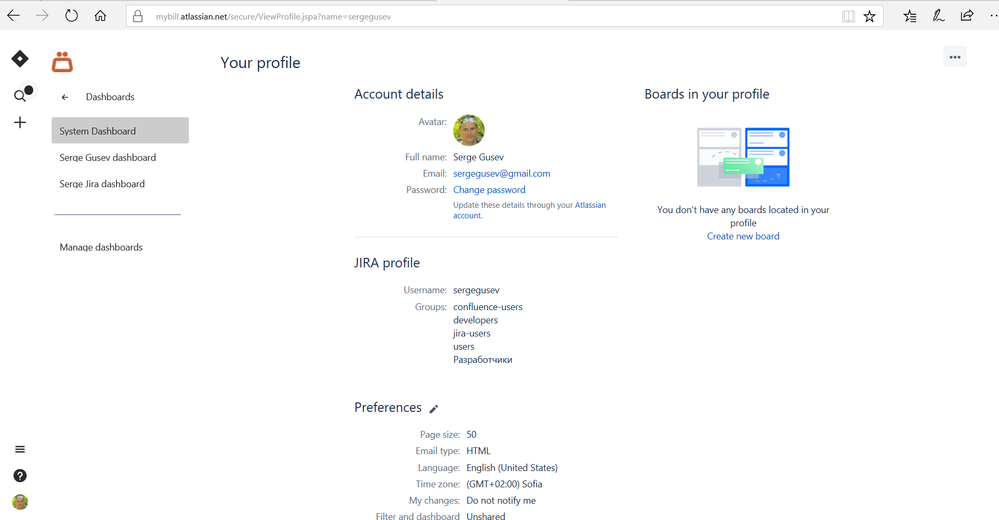Click Change password link
Viewport: 999px width, 520px height.
click(x=489, y=190)
